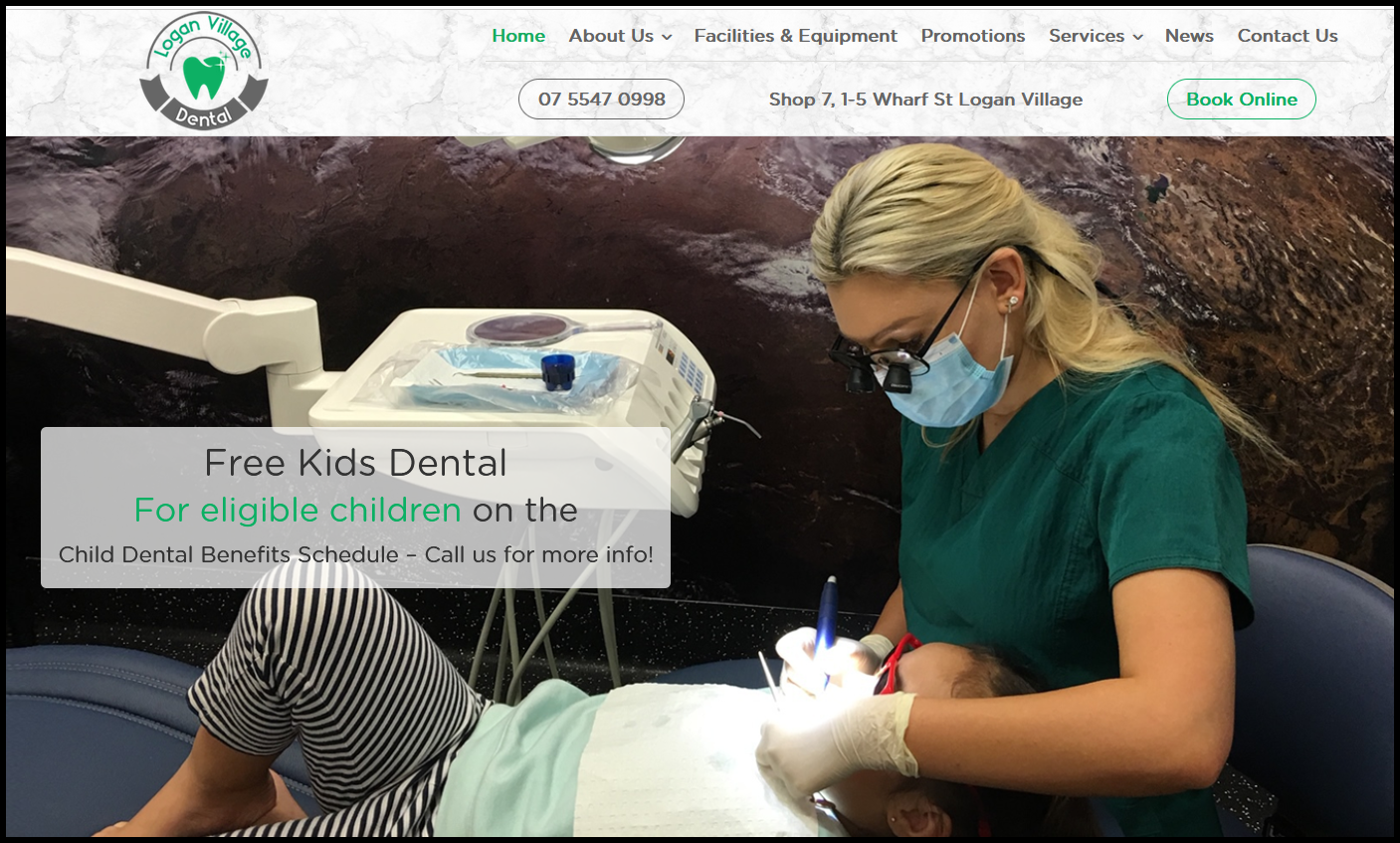1400x843 pixels.
Task: Click the Book Online button
Action: (1241, 100)
